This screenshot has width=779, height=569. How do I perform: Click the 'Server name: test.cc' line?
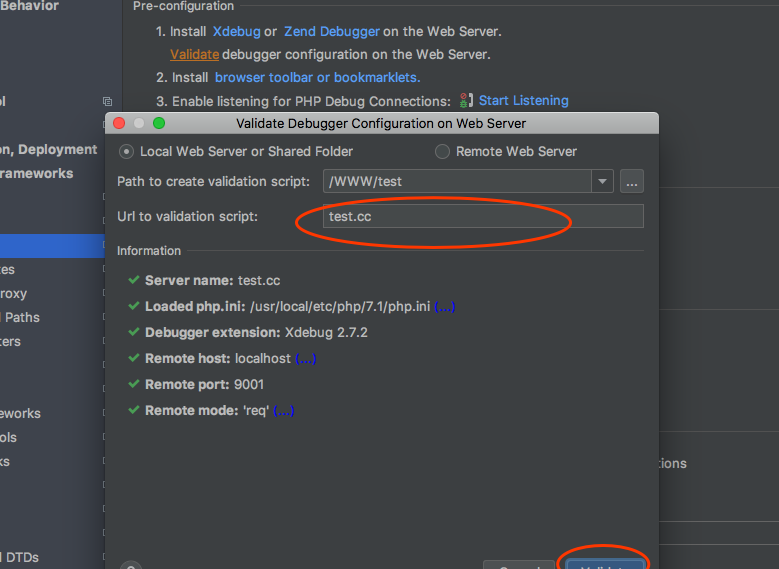pyautogui.click(x=212, y=281)
